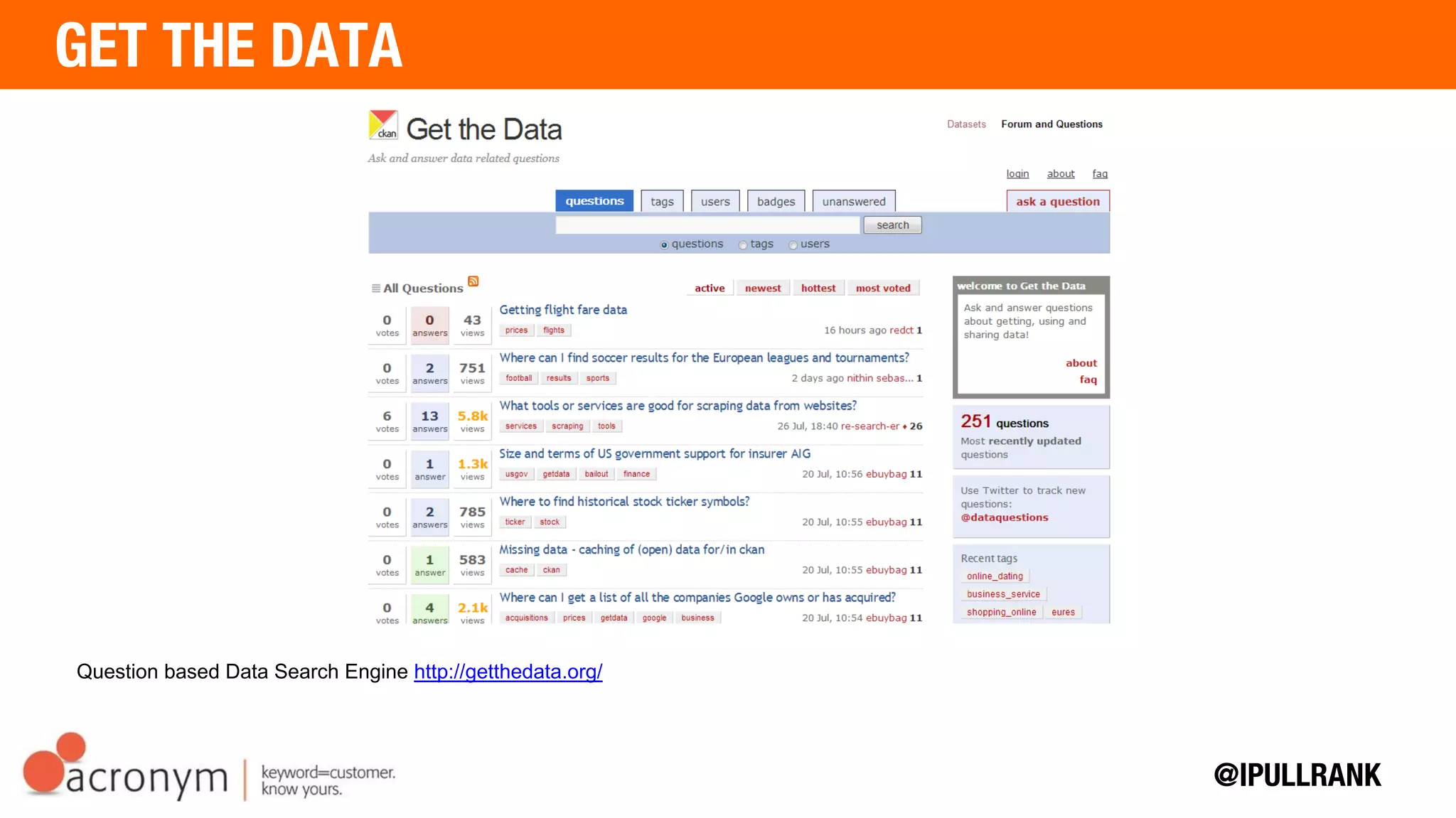1456x818 pixels.
Task: Switch to the badges tab
Action: tap(776, 202)
